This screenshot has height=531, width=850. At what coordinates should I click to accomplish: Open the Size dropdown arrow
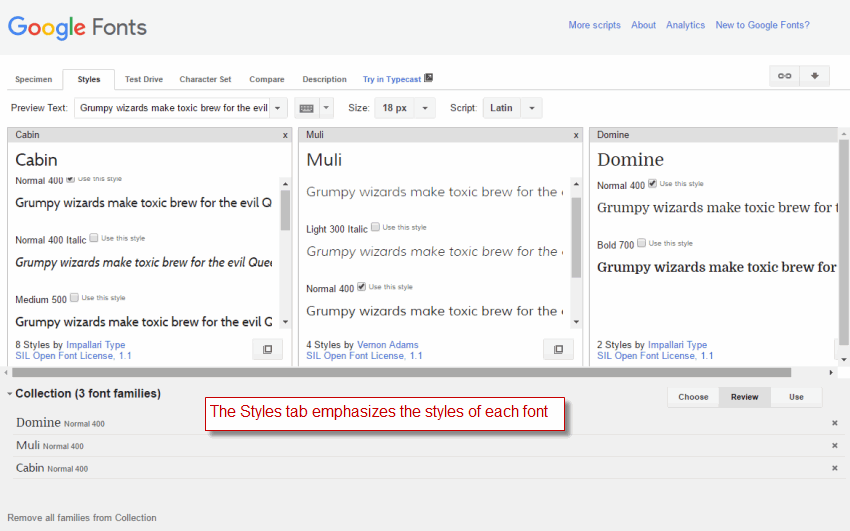[x=425, y=108]
